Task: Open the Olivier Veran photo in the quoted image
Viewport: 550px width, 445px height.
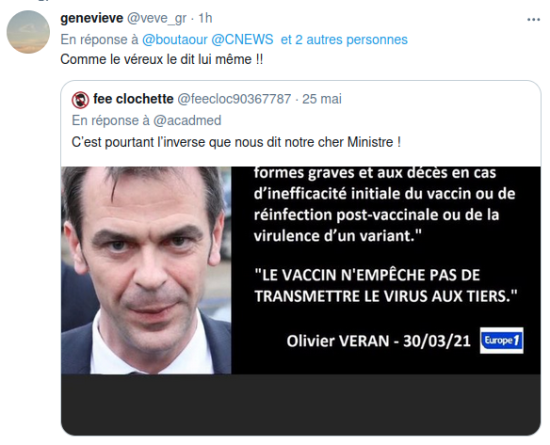Action: coord(146,270)
